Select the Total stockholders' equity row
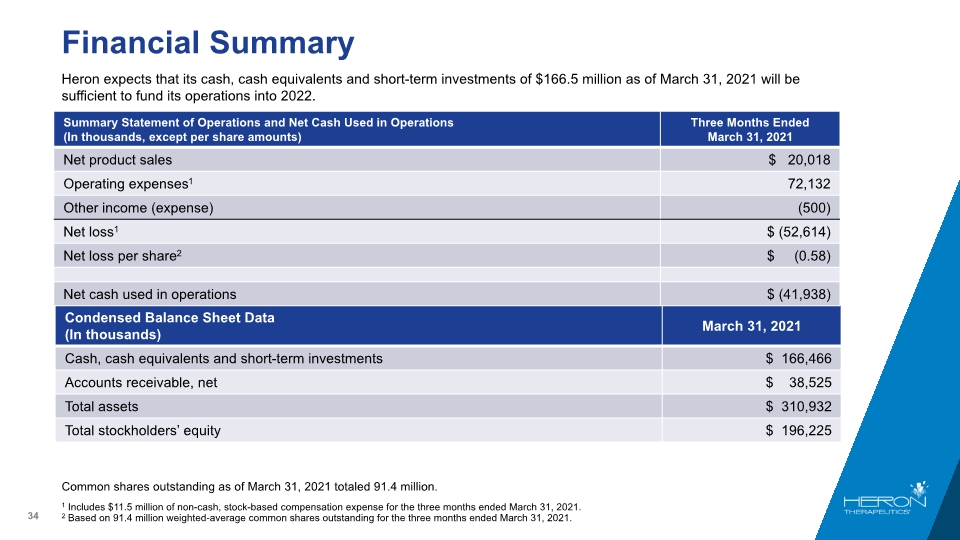This screenshot has height=540, width=960. [448, 430]
